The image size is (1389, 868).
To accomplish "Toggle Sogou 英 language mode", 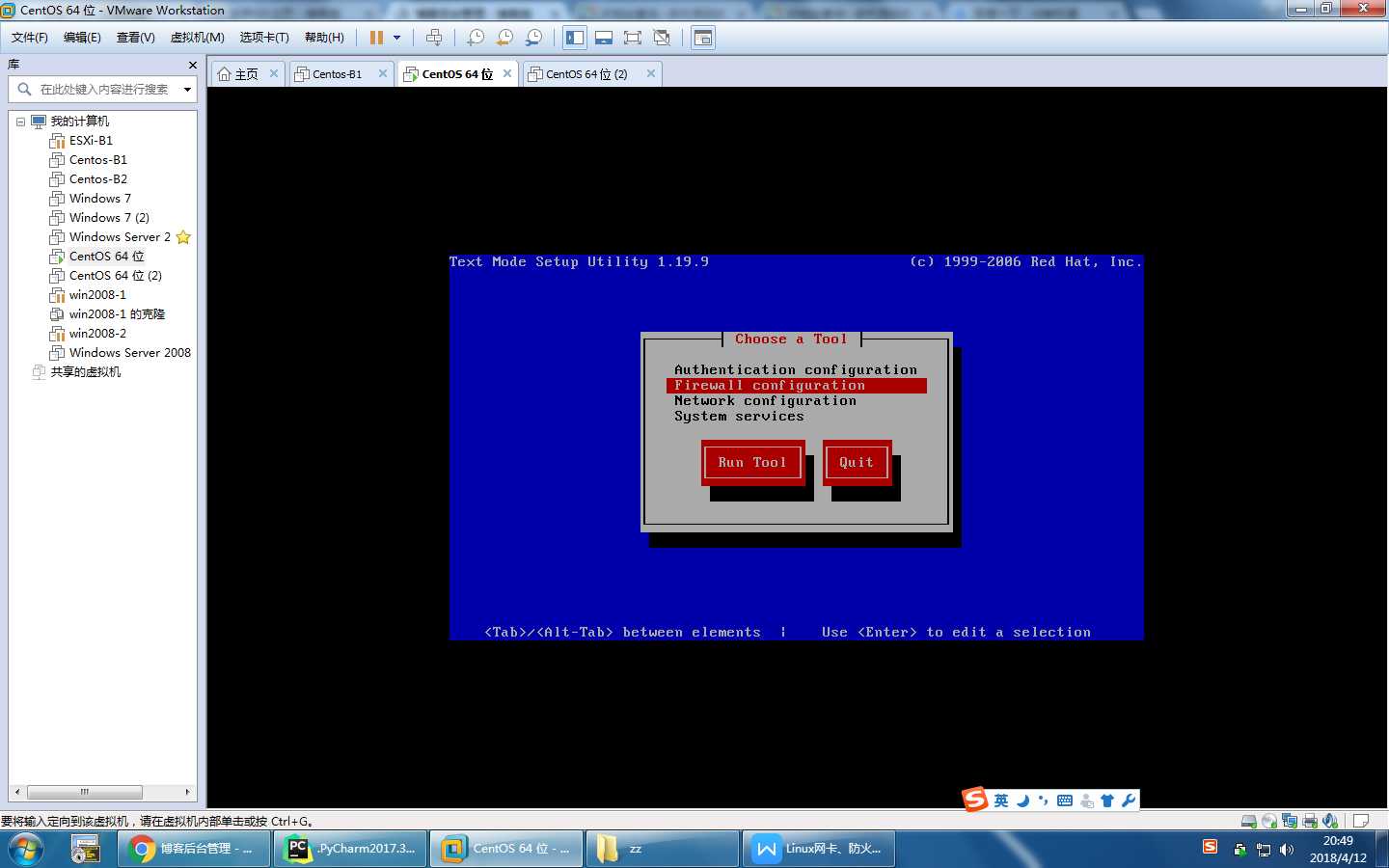I will 1001,800.
